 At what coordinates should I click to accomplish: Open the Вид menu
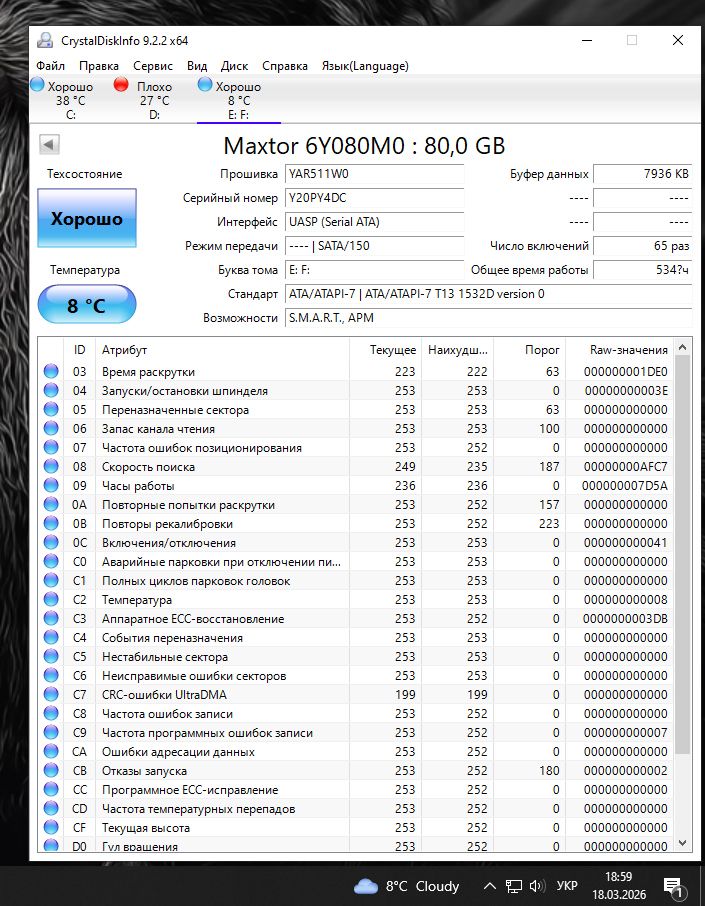click(x=197, y=66)
